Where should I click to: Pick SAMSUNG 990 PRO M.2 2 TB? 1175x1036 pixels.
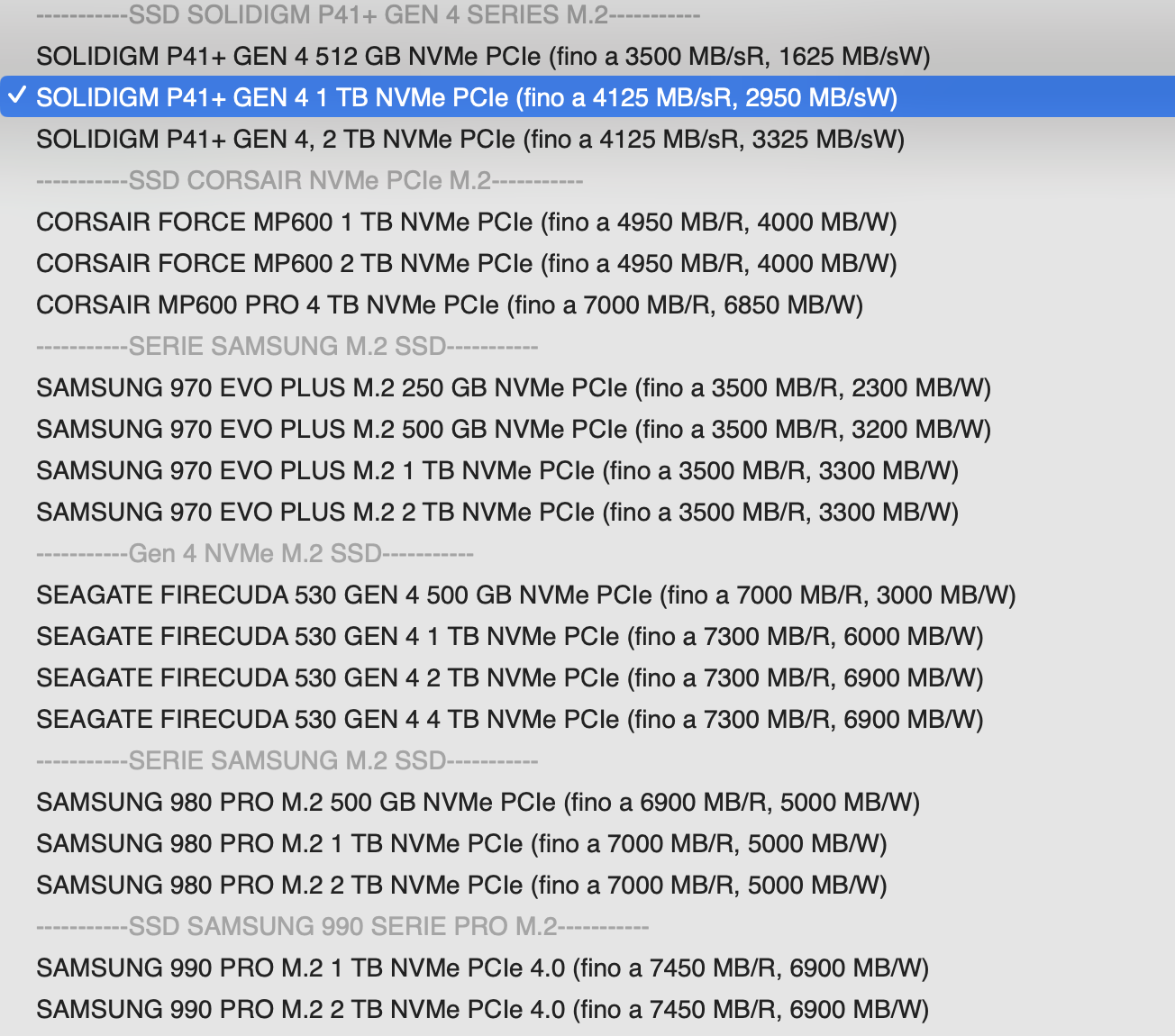[x=587, y=1009]
